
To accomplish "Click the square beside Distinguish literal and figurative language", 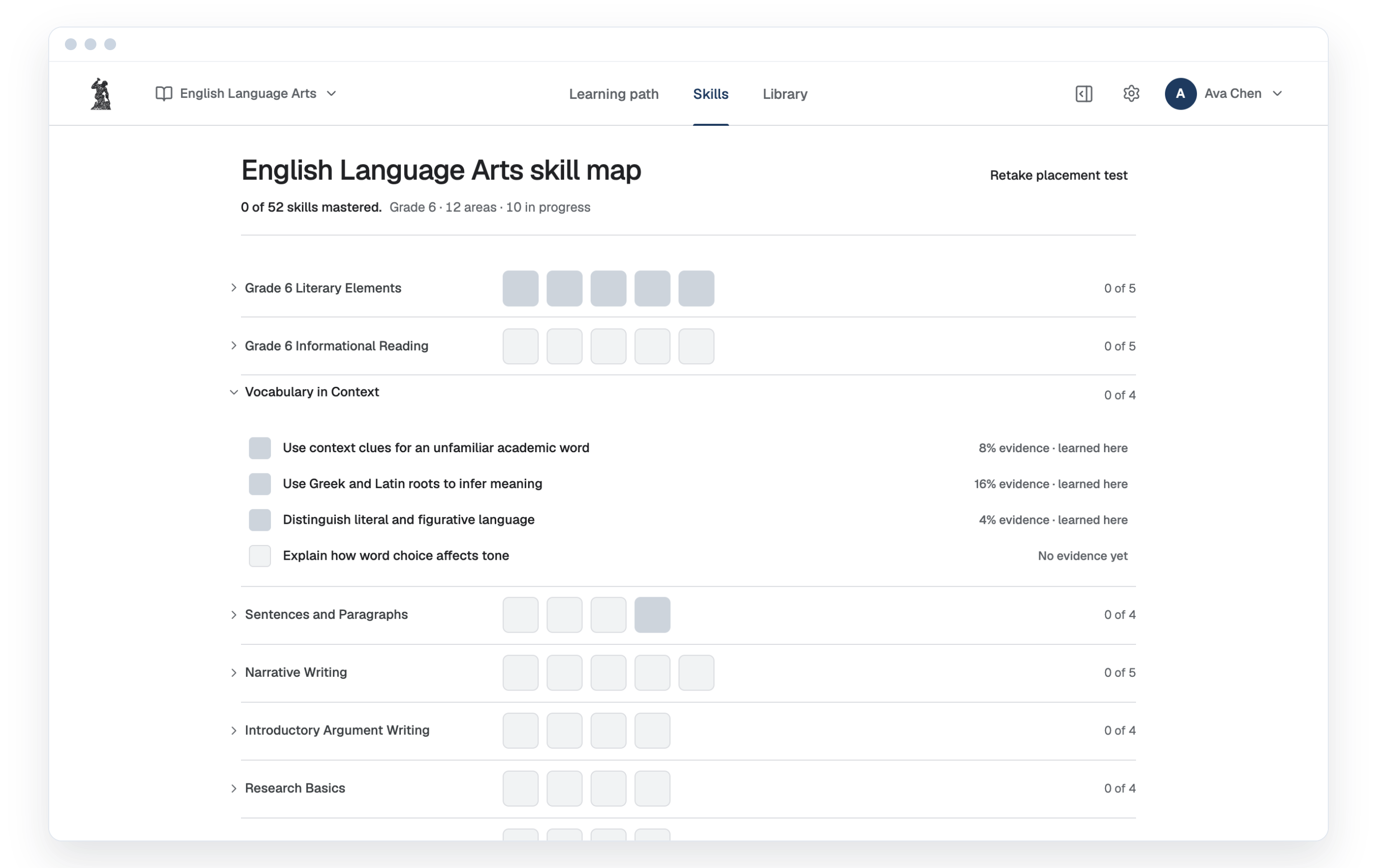I will [x=260, y=520].
